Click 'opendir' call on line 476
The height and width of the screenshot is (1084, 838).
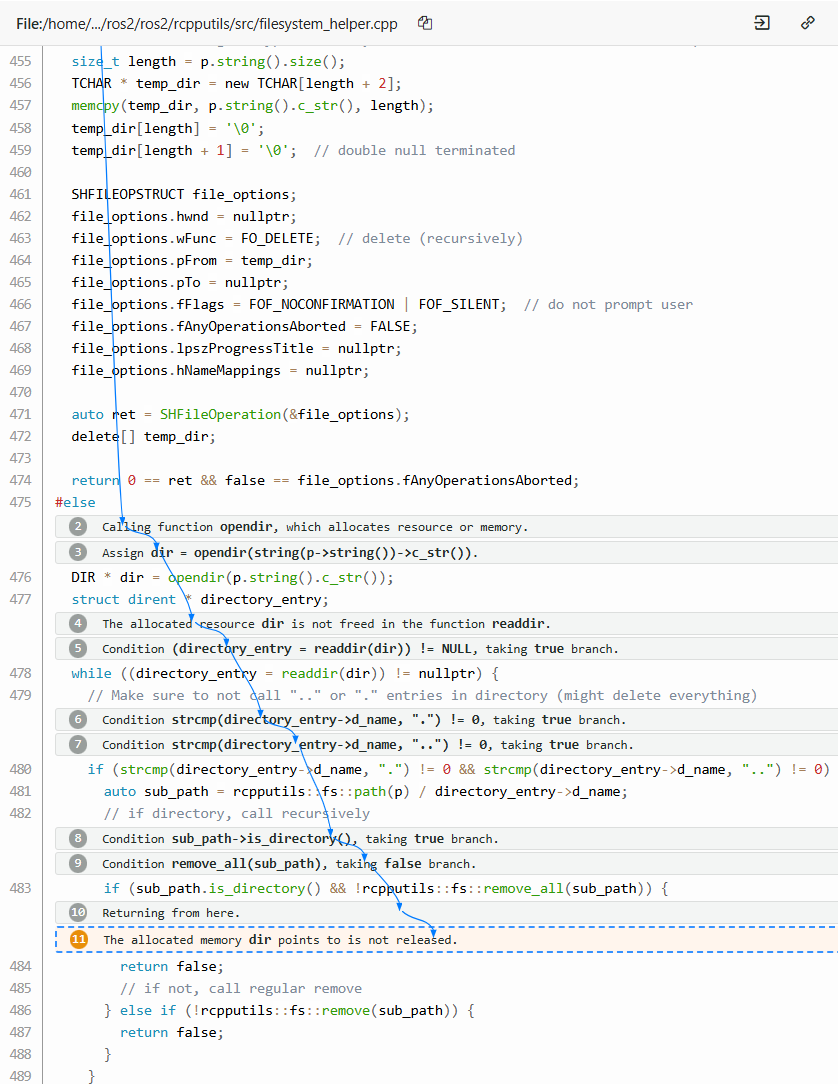196,577
